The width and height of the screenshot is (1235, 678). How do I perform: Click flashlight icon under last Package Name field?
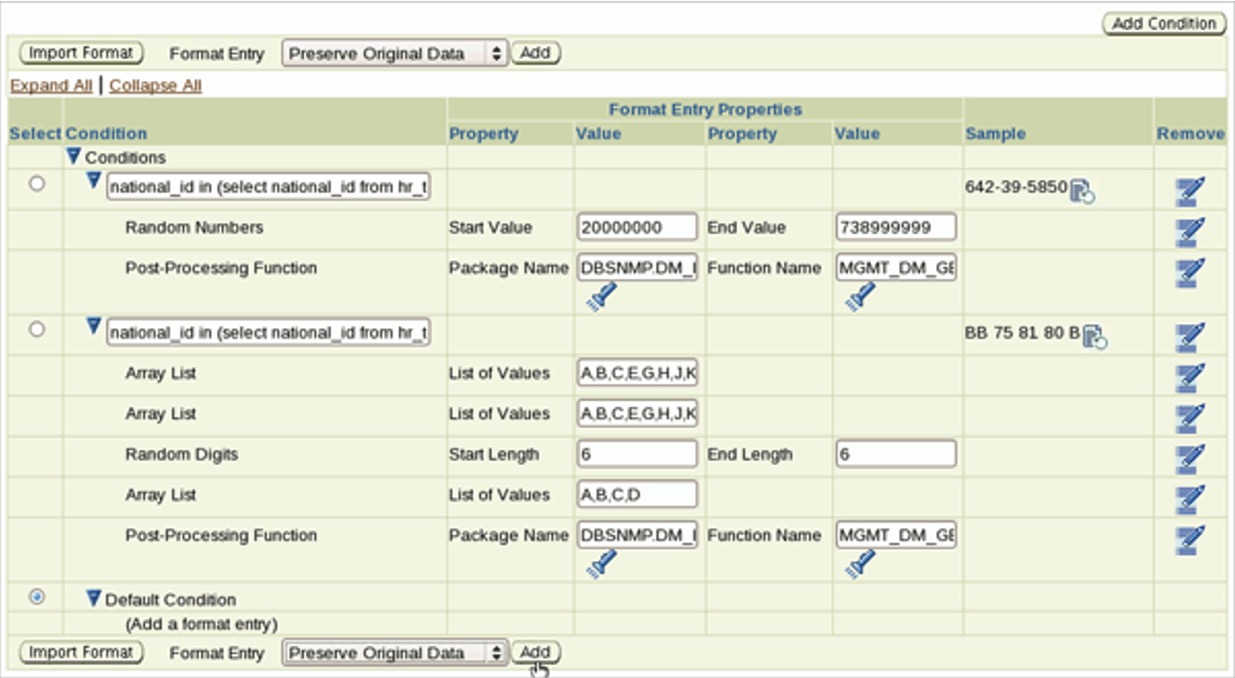coord(601,565)
